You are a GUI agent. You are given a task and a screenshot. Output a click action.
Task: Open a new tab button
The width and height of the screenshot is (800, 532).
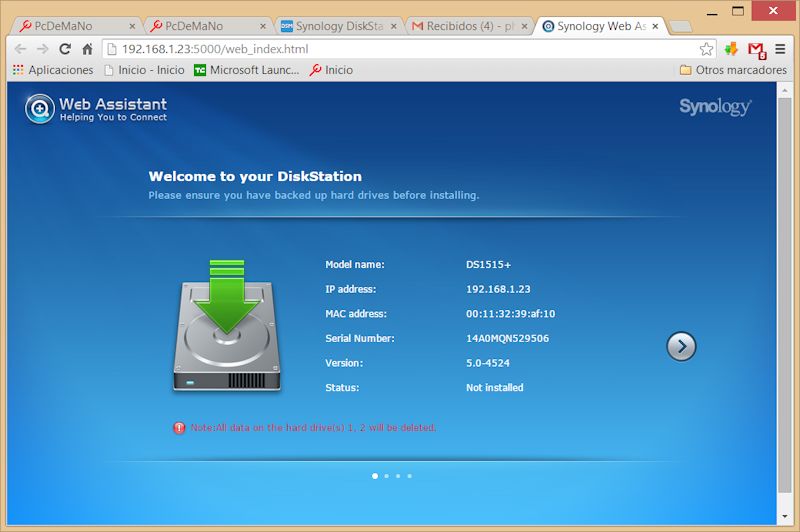[680, 26]
